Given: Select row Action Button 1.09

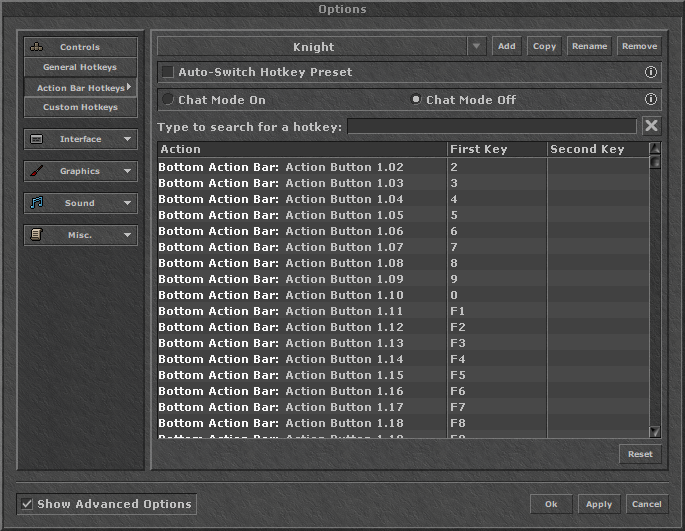Looking at the screenshot, I should [403, 279].
